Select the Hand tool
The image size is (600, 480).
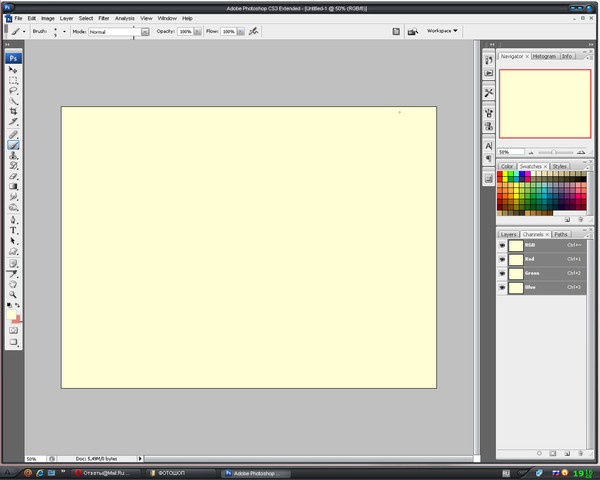click(x=13, y=284)
